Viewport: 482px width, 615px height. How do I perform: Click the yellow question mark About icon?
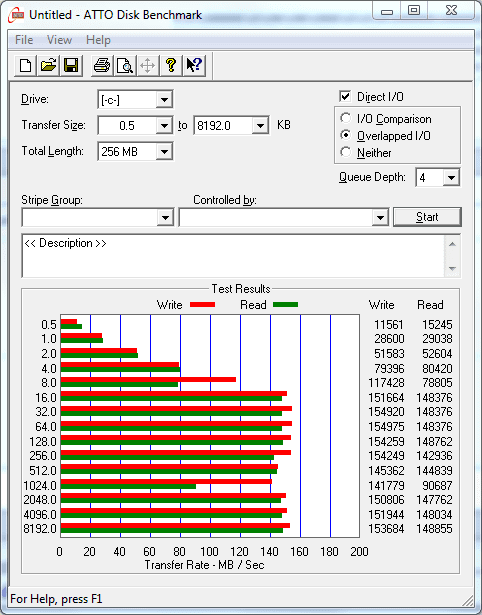171,65
